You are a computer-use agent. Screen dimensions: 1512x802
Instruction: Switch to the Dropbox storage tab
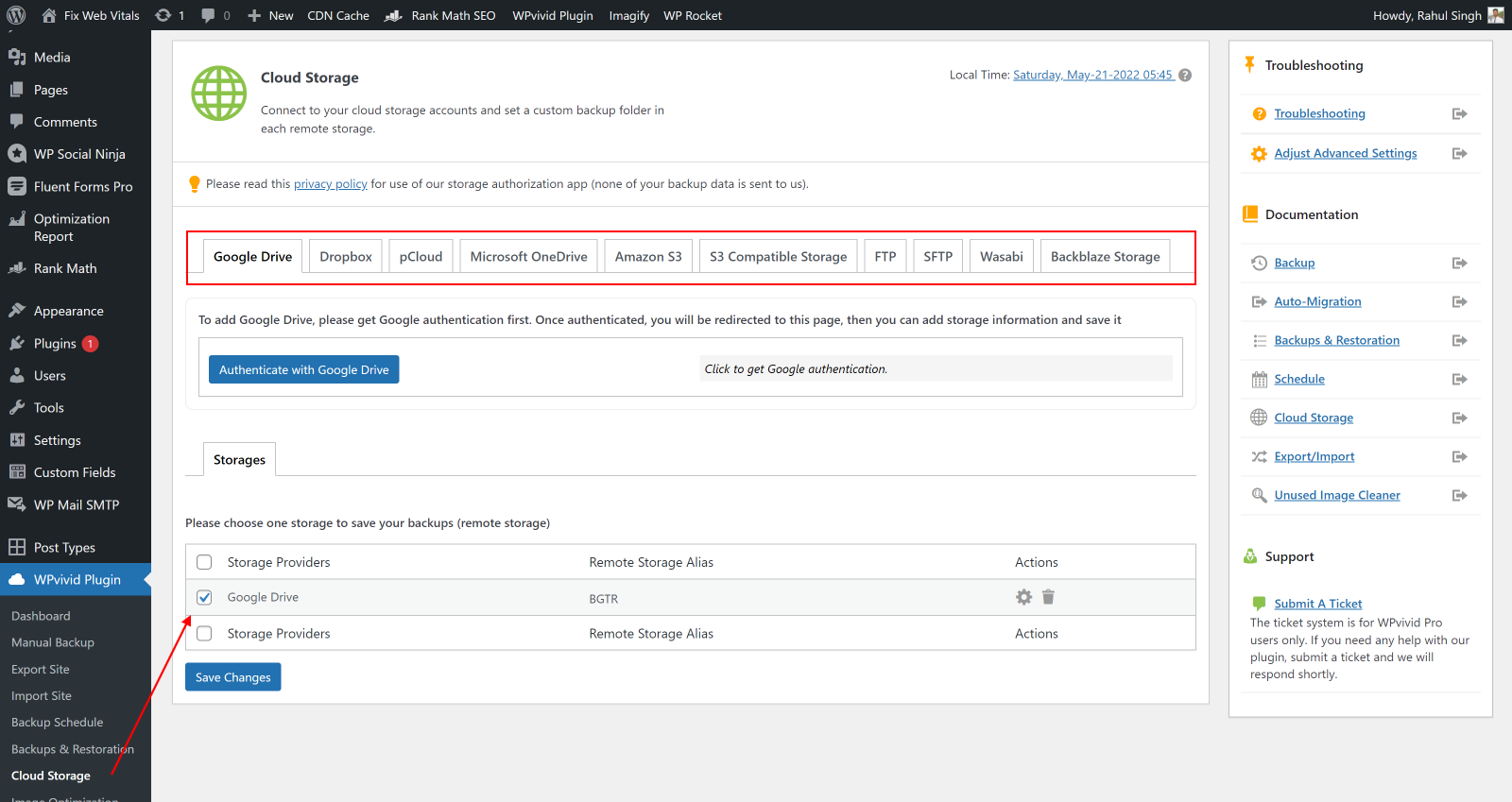[346, 256]
